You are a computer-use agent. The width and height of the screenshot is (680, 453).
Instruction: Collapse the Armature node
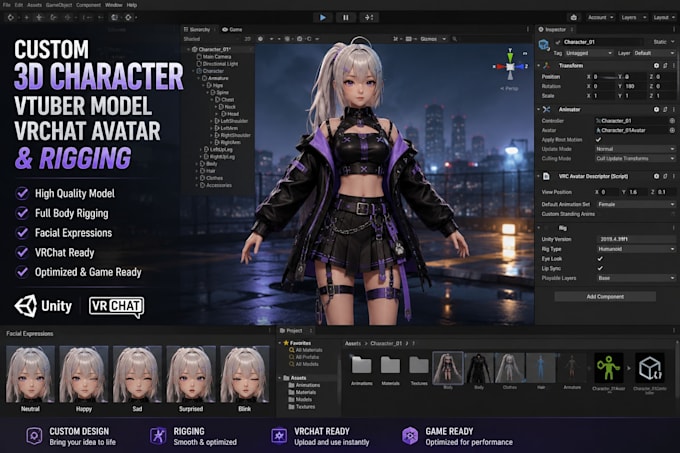tap(199, 78)
